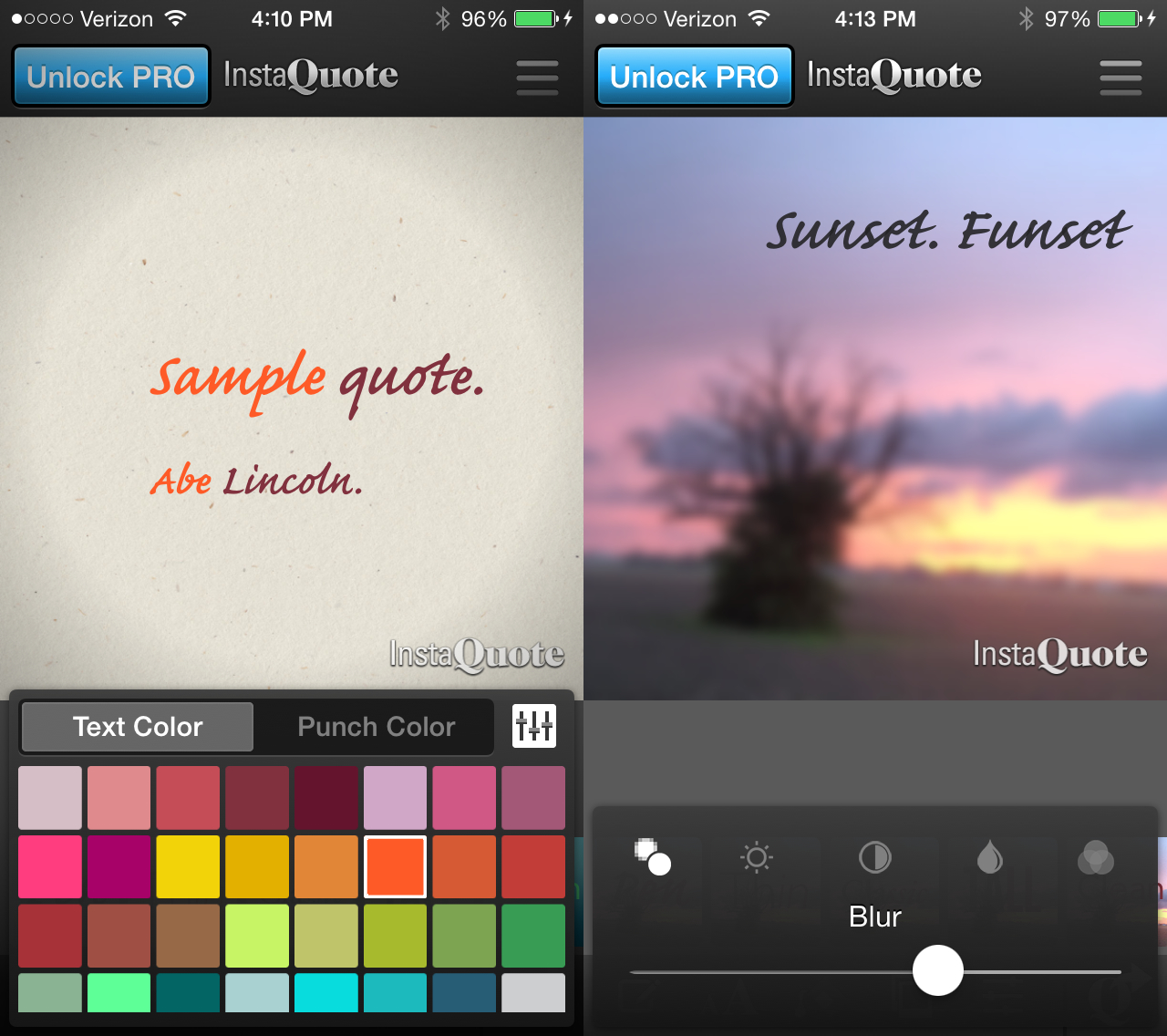Pick the hot pink color swatch
Image resolution: width=1167 pixels, height=1036 pixels.
[x=50, y=866]
